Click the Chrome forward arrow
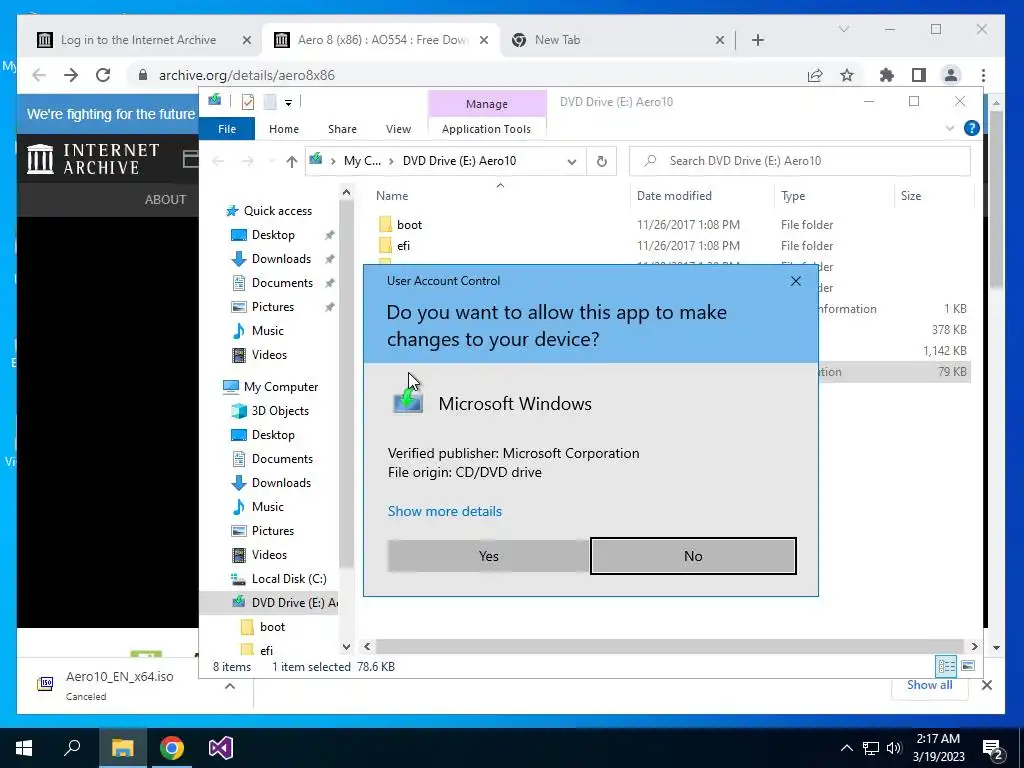 pos(71,75)
